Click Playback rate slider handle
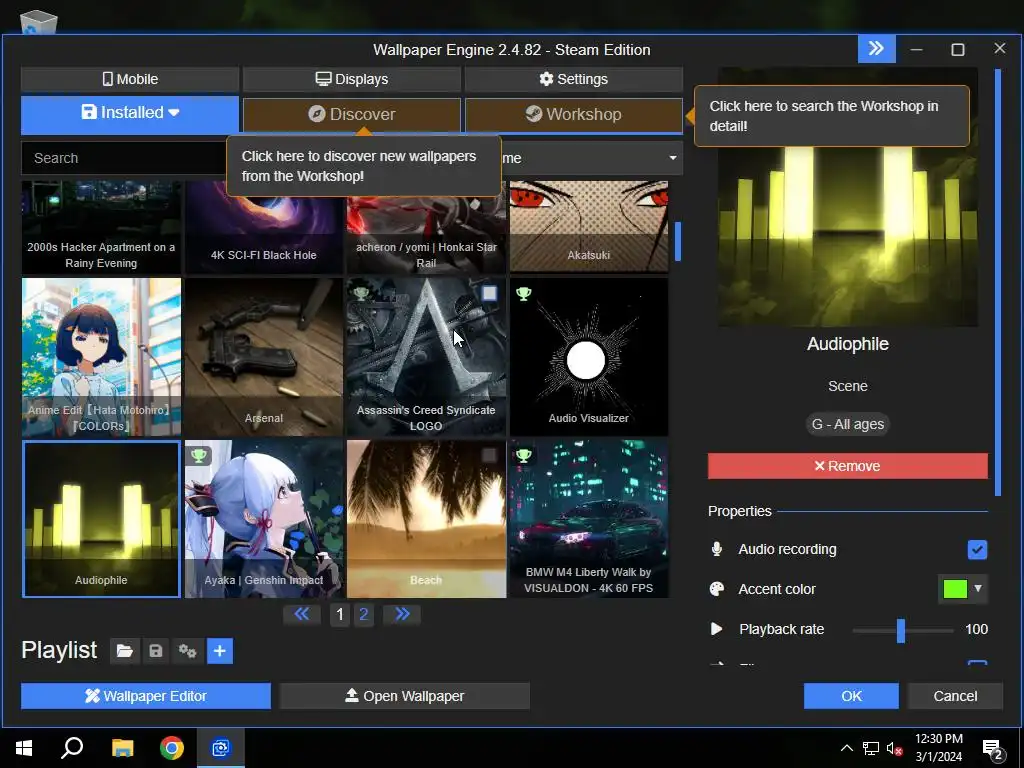This screenshot has height=768, width=1024. click(901, 630)
